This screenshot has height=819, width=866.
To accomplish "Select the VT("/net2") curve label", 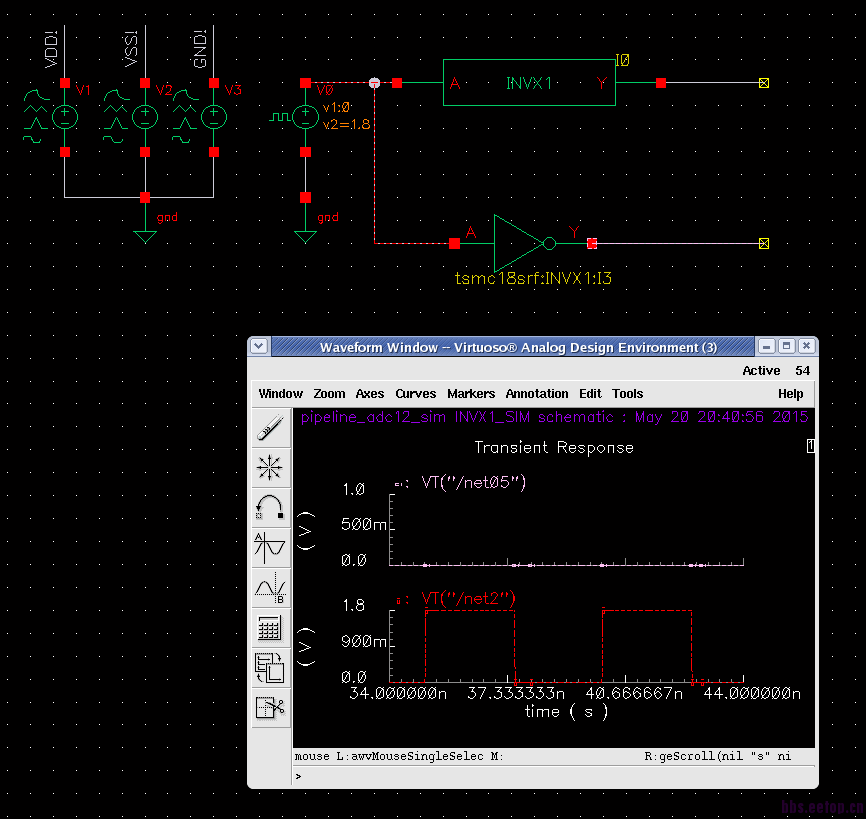I will click(x=468, y=599).
